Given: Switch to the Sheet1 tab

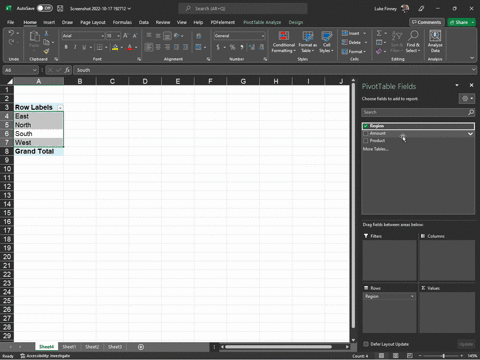Looking at the screenshot, I should (69, 347).
